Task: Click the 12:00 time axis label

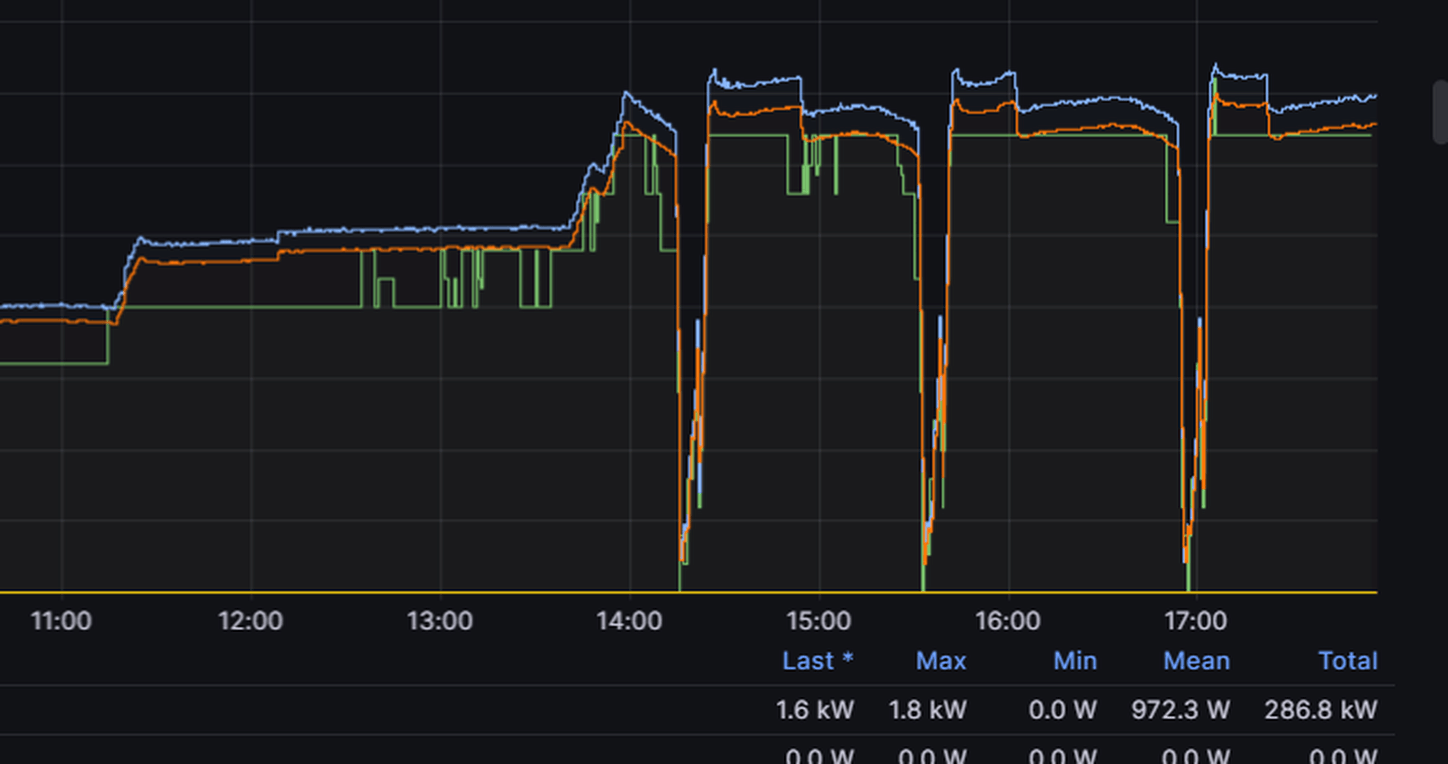Action: click(x=250, y=621)
